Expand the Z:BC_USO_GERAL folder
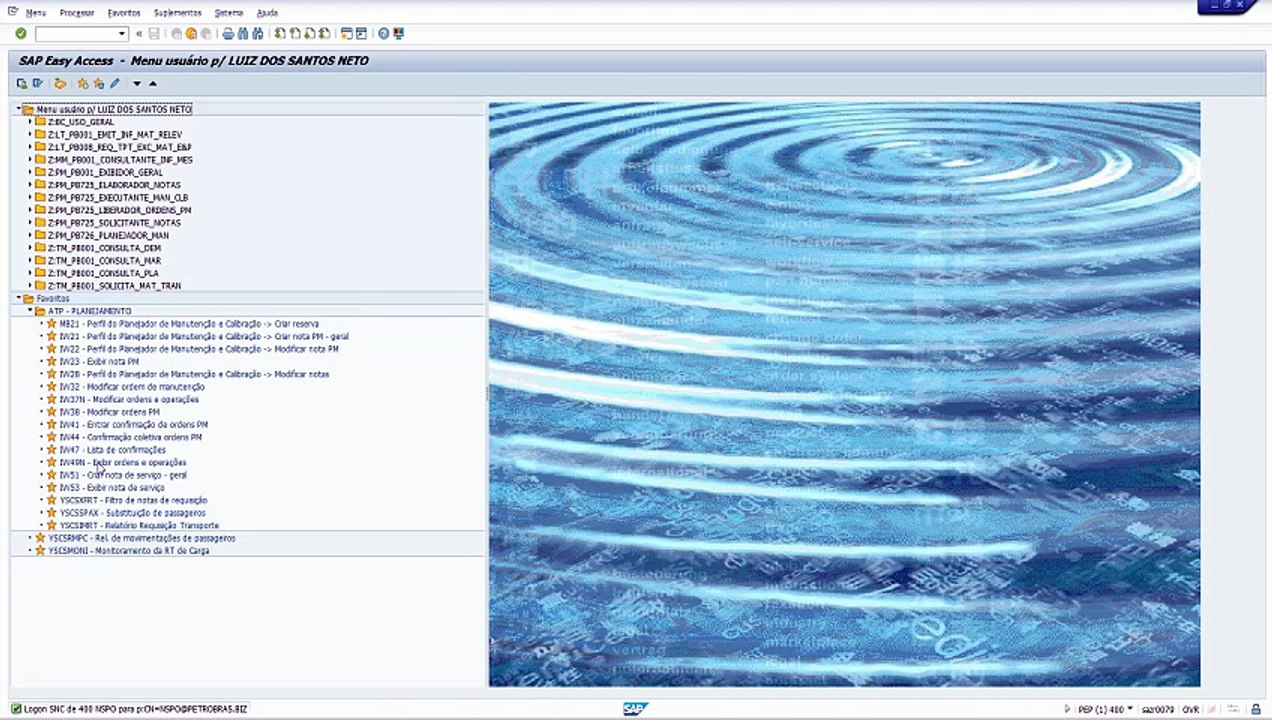Screen dimensions: 1272x720 pyautogui.click(x=29, y=122)
